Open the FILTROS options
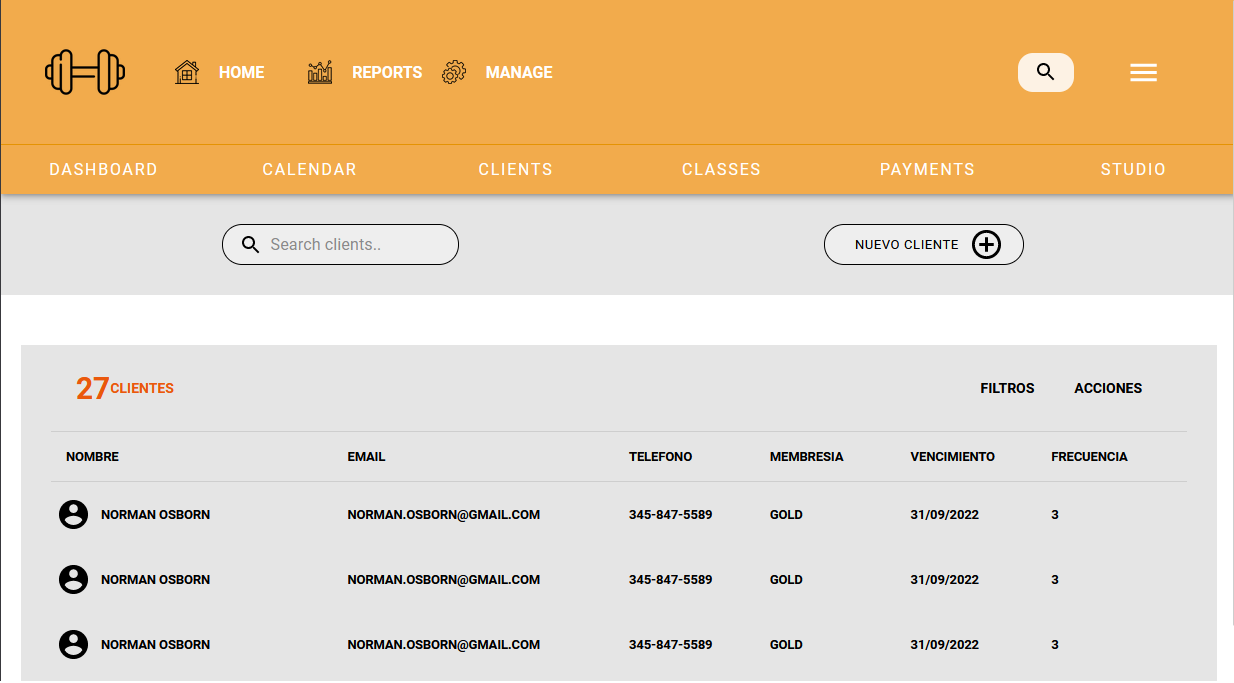This screenshot has width=1234, height=683. click(1008, 388)
